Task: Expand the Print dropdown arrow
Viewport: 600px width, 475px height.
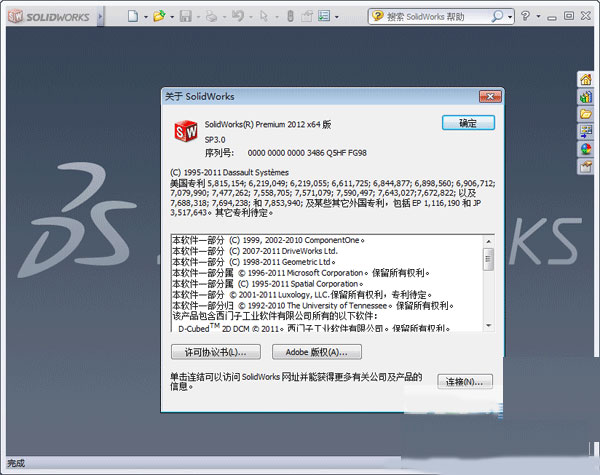Action: (x=224, y=17)
